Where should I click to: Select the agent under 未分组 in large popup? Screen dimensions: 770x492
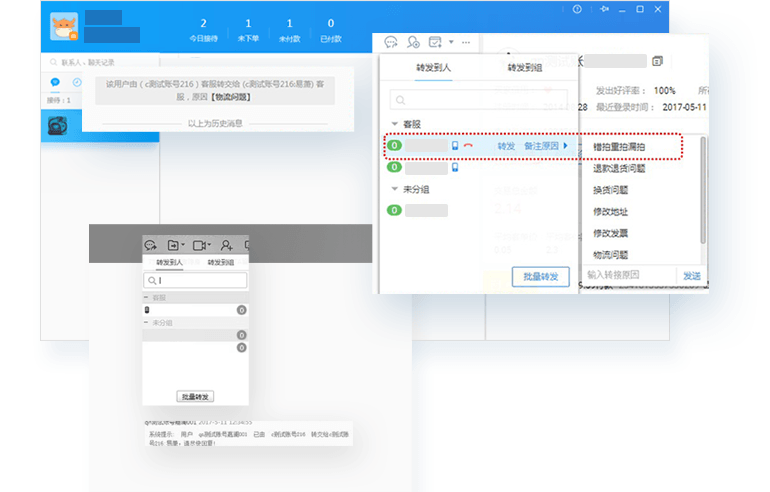point(426,211)
